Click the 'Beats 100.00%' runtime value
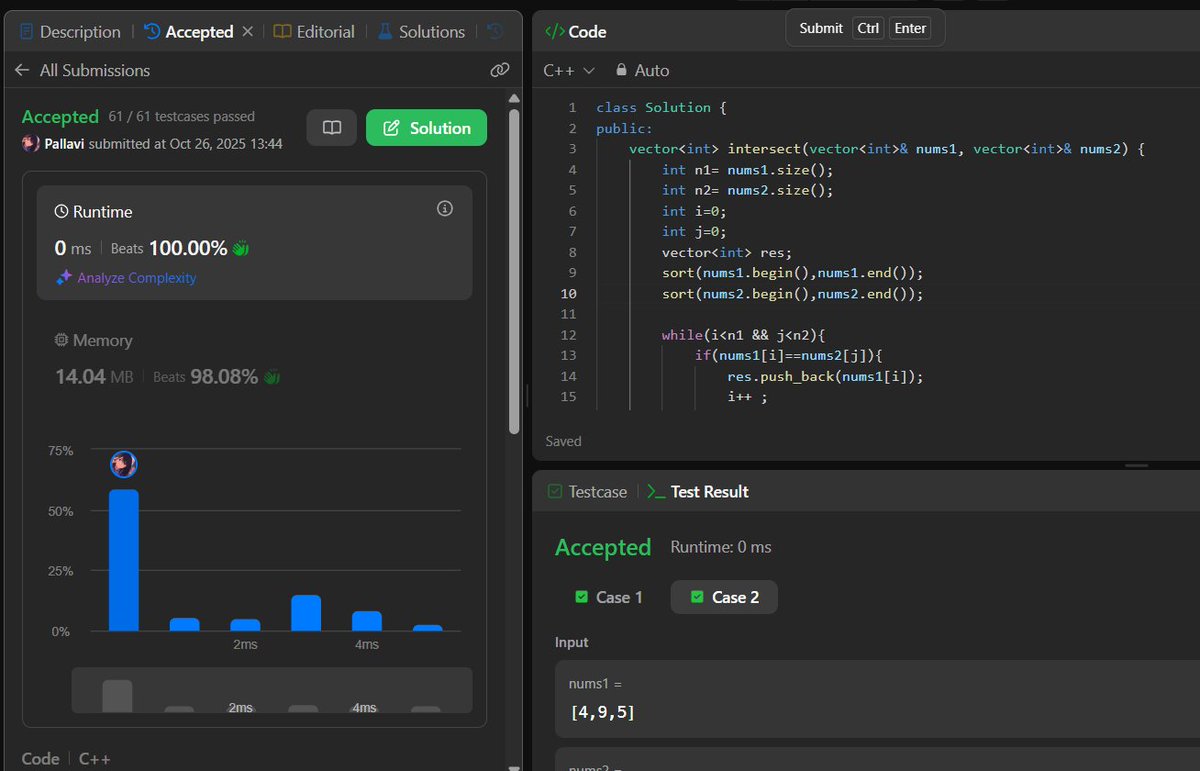The width and height of the screenshot is (1200, 771). pyautogui.click(x=169, y=247)
